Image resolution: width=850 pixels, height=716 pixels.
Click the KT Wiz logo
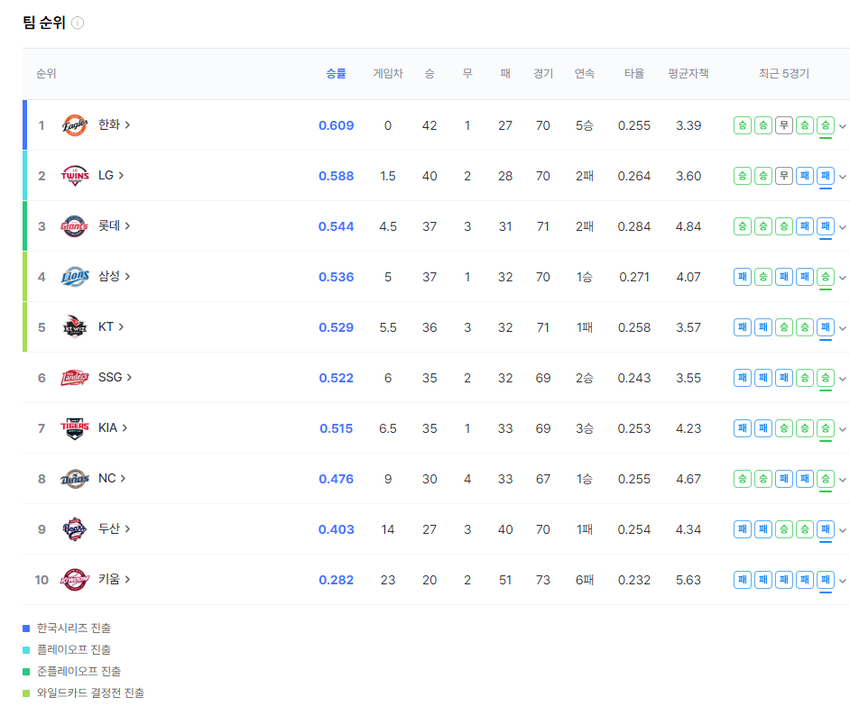tap(75, 327)
